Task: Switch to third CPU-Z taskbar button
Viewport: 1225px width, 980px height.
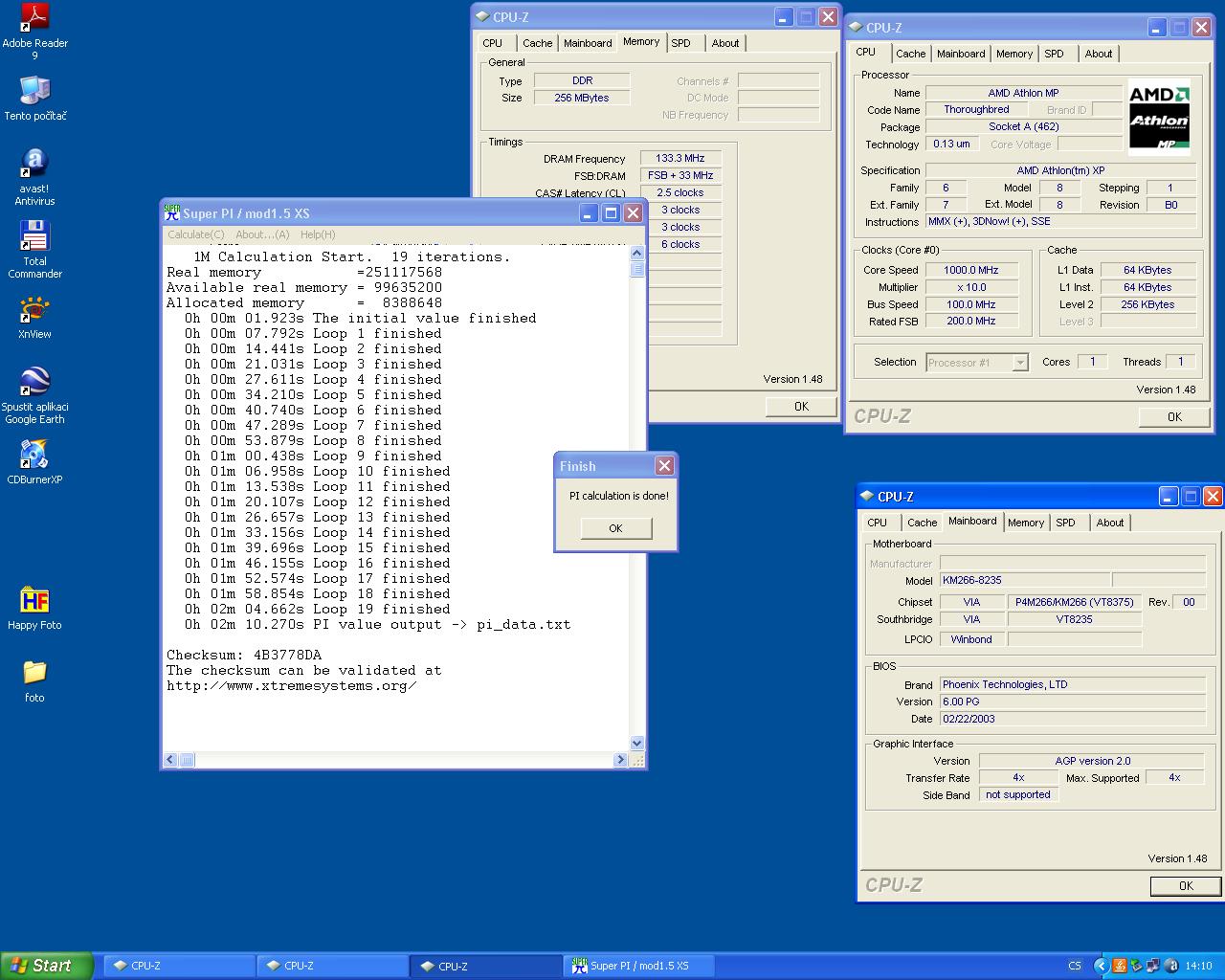Action: (x=486, y=966)
